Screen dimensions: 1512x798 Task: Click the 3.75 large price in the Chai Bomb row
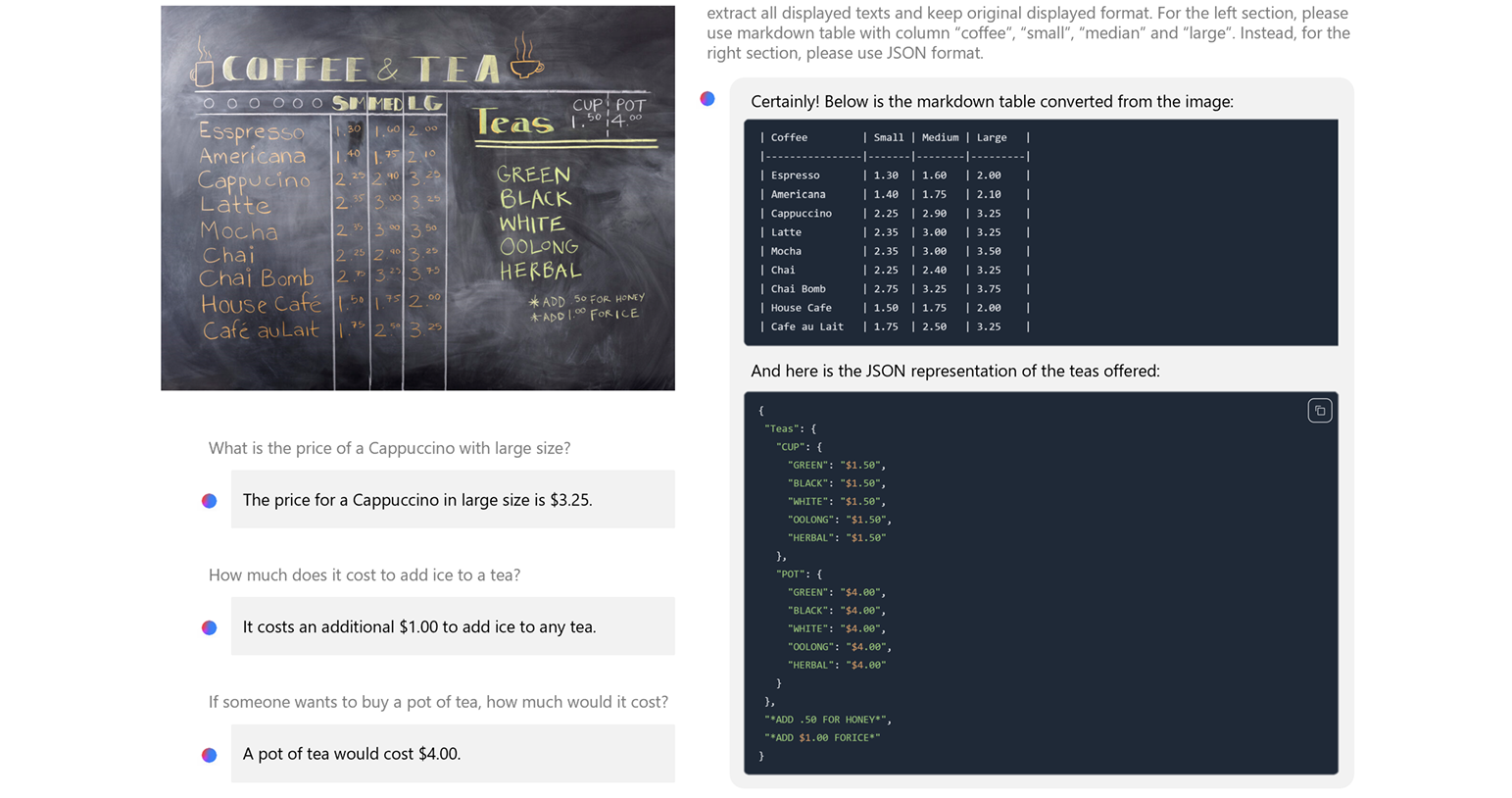click(989, 289)
